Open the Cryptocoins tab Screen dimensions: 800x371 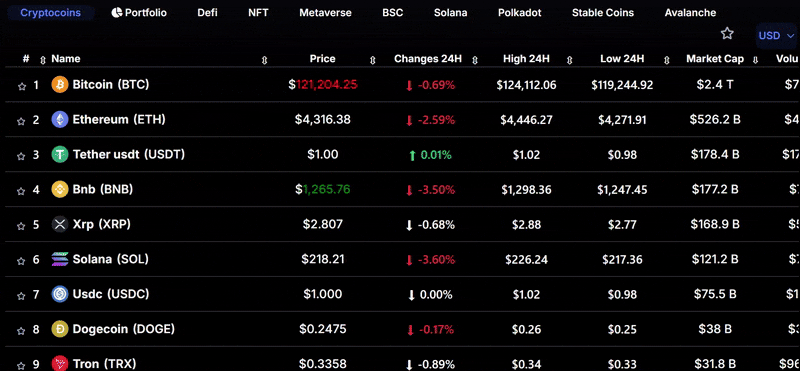[x=50, y=13]
